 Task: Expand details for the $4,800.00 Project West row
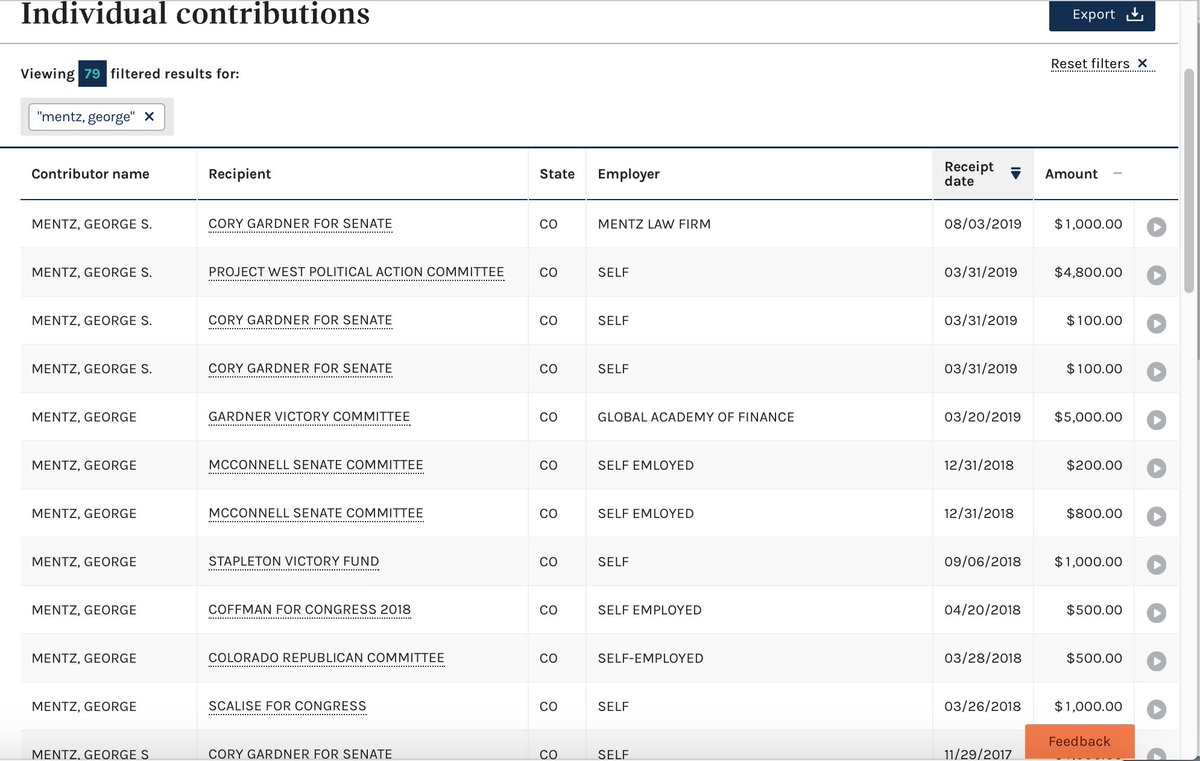pyautogui.click(x=1156, y=275)
